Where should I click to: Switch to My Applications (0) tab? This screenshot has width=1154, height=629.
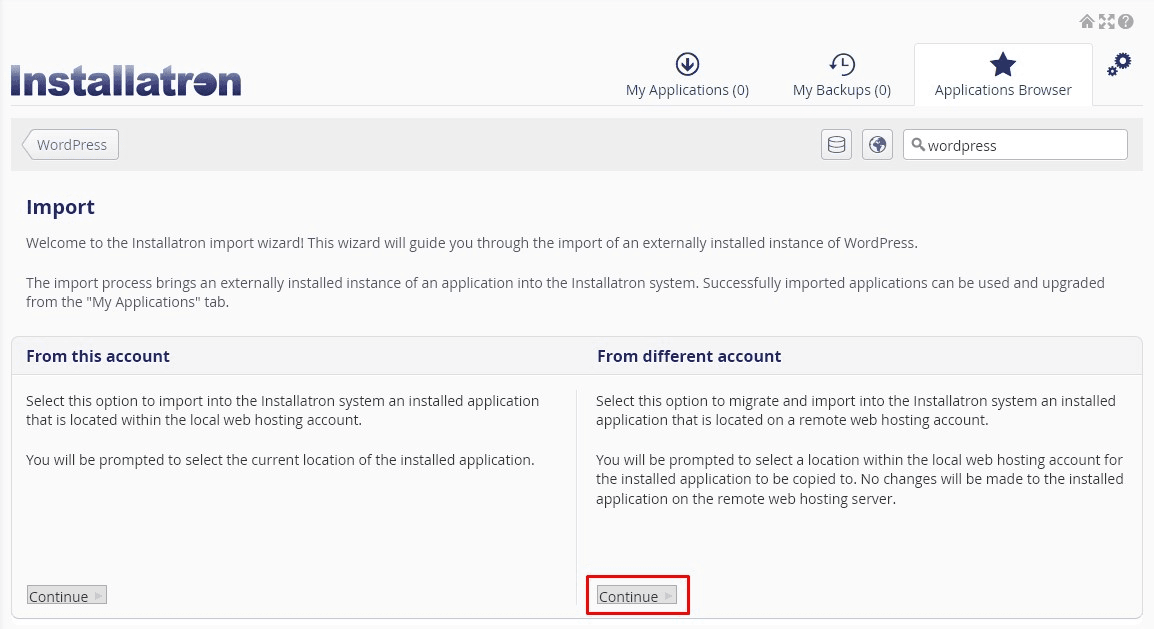click(687, 75)
